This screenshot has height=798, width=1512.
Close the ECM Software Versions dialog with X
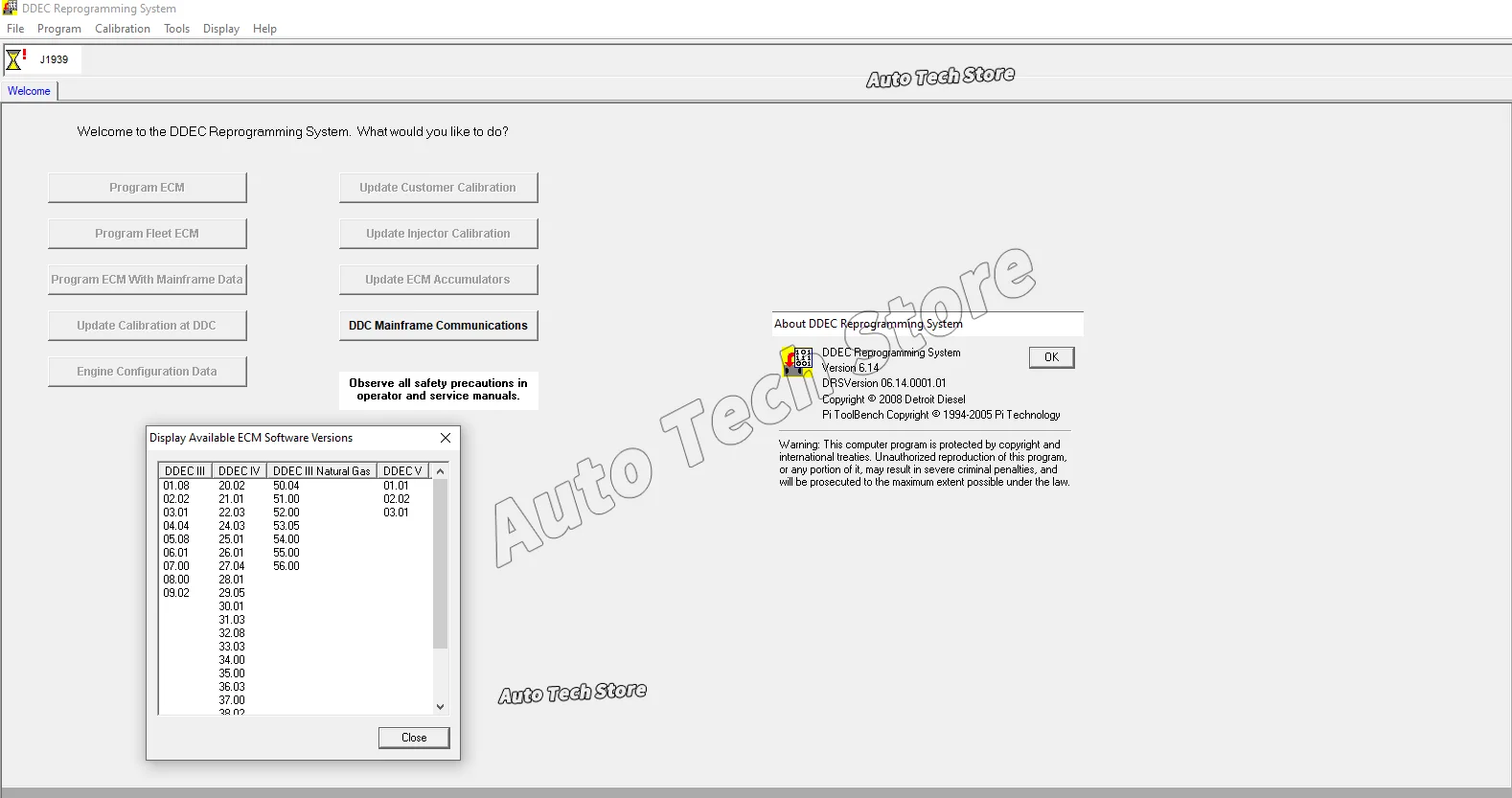(446, 438)
